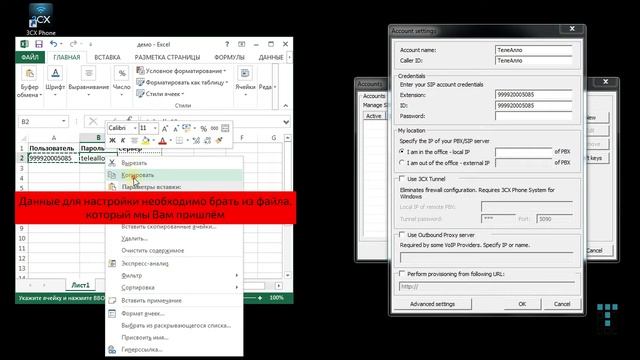Open the 3CX Phone desktop shortcut
The image size is (640, 360).
point(41,19)
